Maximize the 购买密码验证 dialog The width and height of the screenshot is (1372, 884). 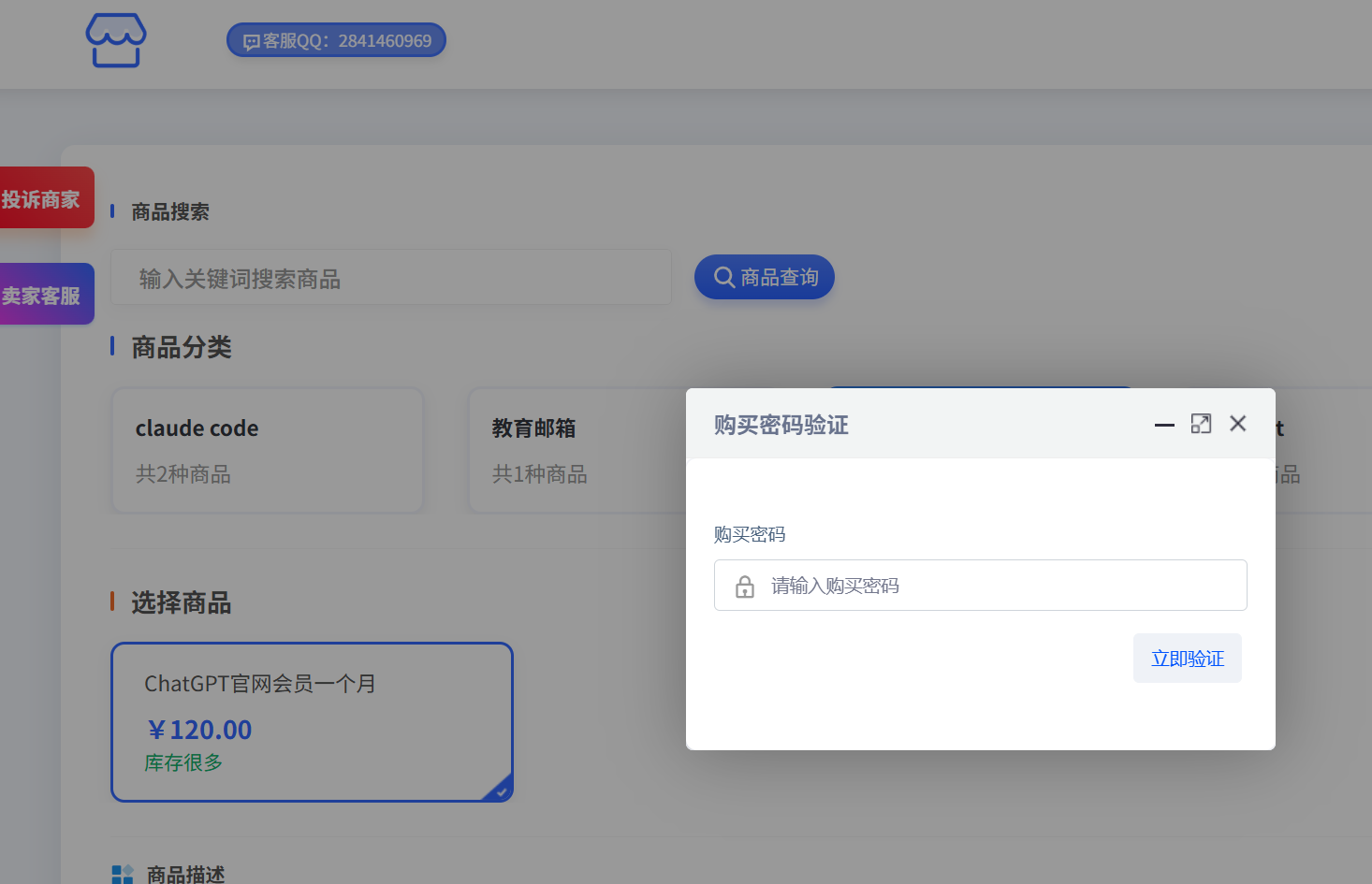tap(1201, 424)
